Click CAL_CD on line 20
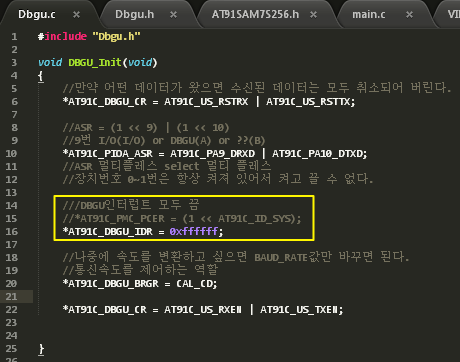The width and height of the screenshot is (460, 362). point(195,283)
